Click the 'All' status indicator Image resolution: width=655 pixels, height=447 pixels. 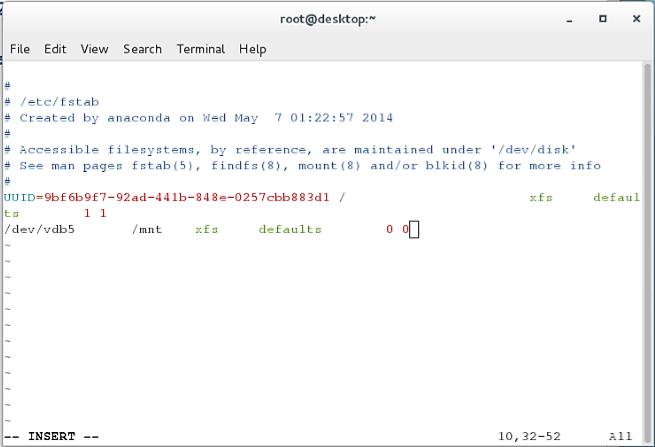[x=620, y=436]
